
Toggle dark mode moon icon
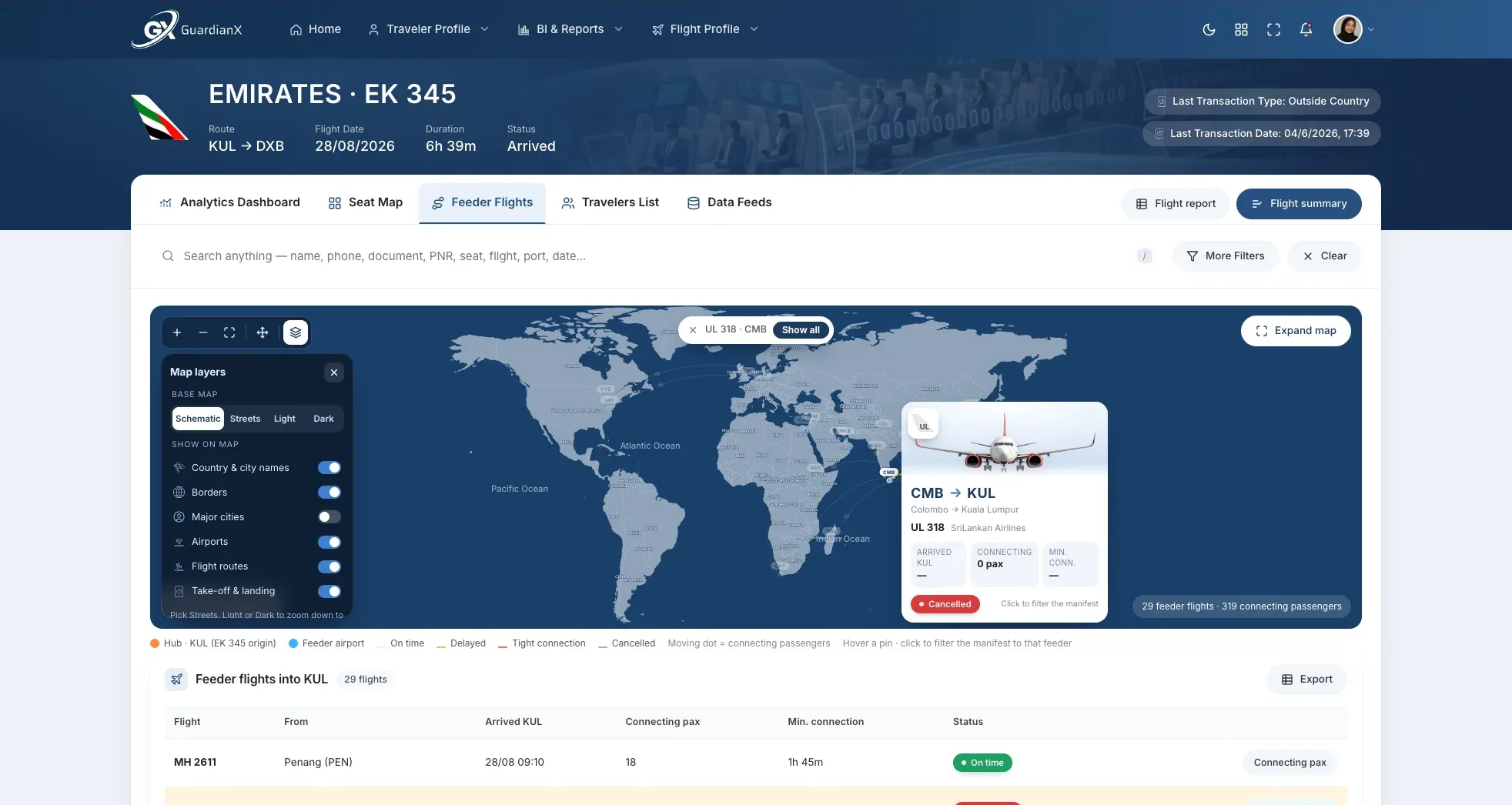1209,29
